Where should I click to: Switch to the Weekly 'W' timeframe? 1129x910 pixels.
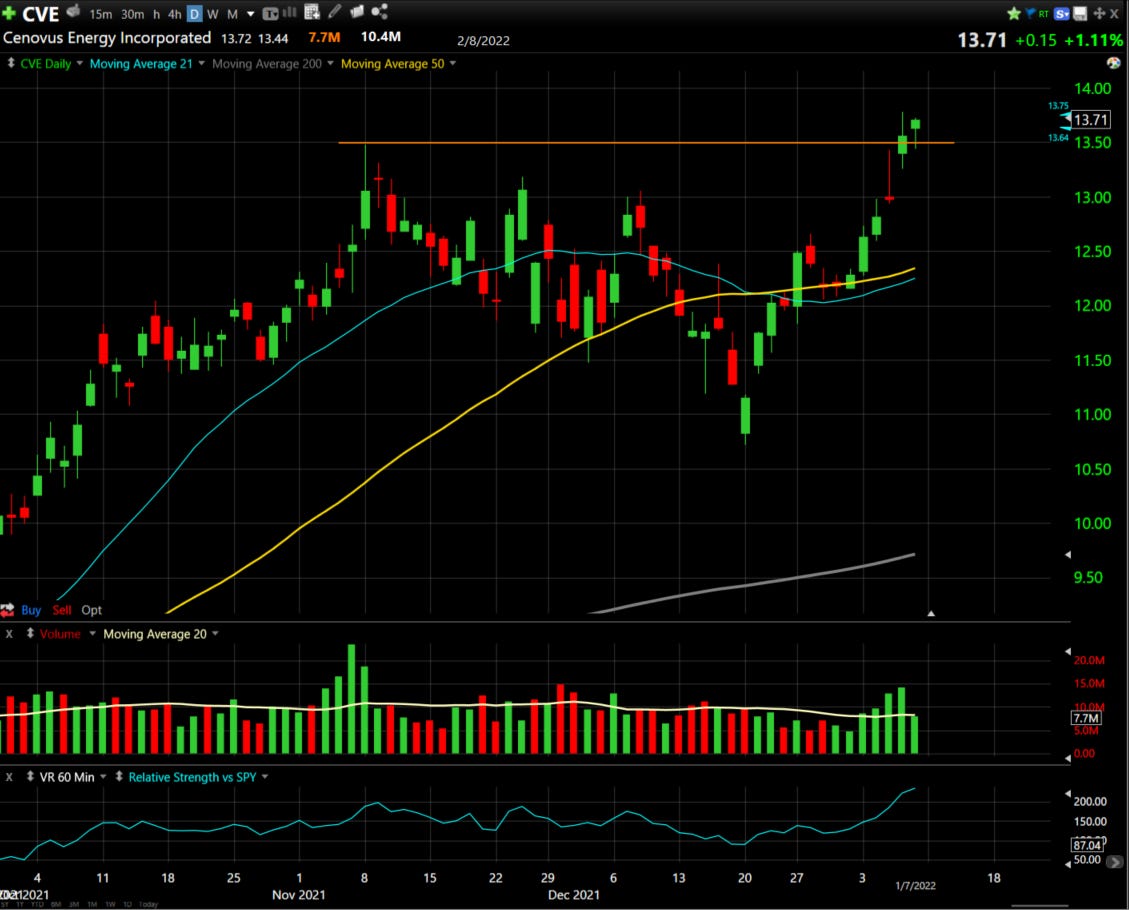click(213, 14)
